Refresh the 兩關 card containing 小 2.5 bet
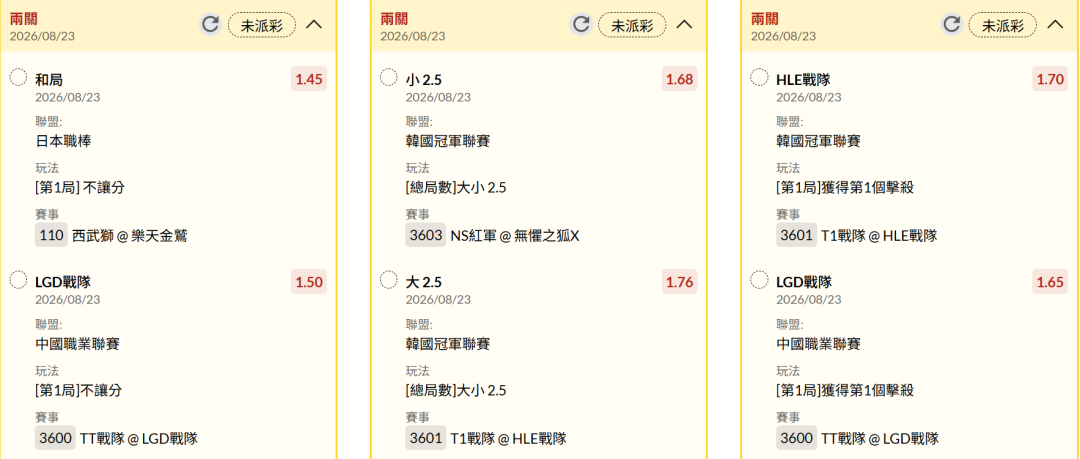The image size is (1080, 459). [x=581, y=25]
